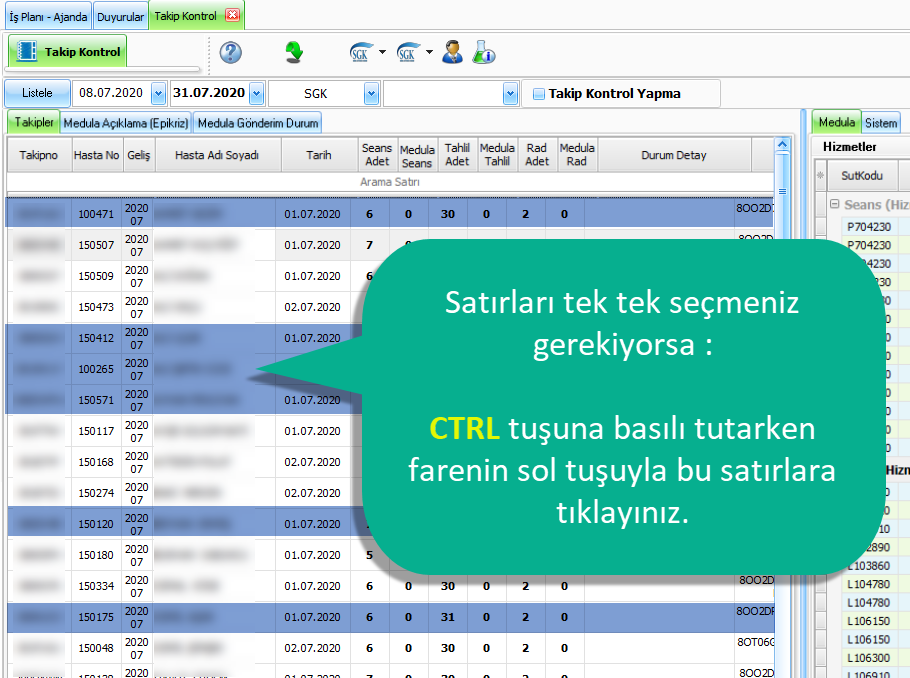Click the Medula Seans column header
Screen dimensions: 910x678
click(x=417, y=156)
